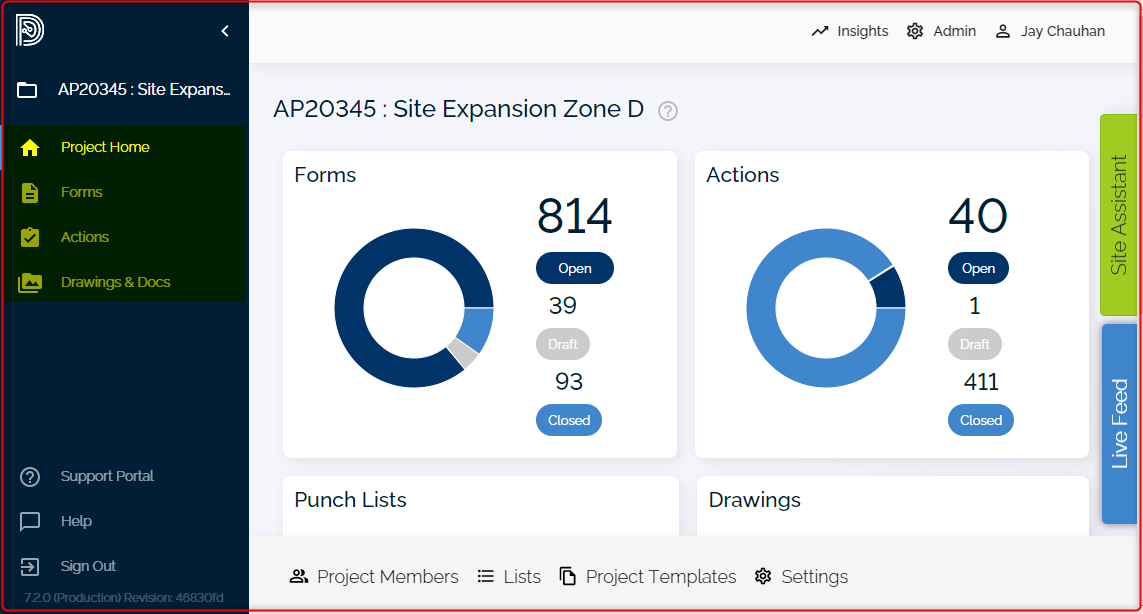The image size is (1143, 614).
Task: Click the Admin gear icon
Action: tap(915, 31)
